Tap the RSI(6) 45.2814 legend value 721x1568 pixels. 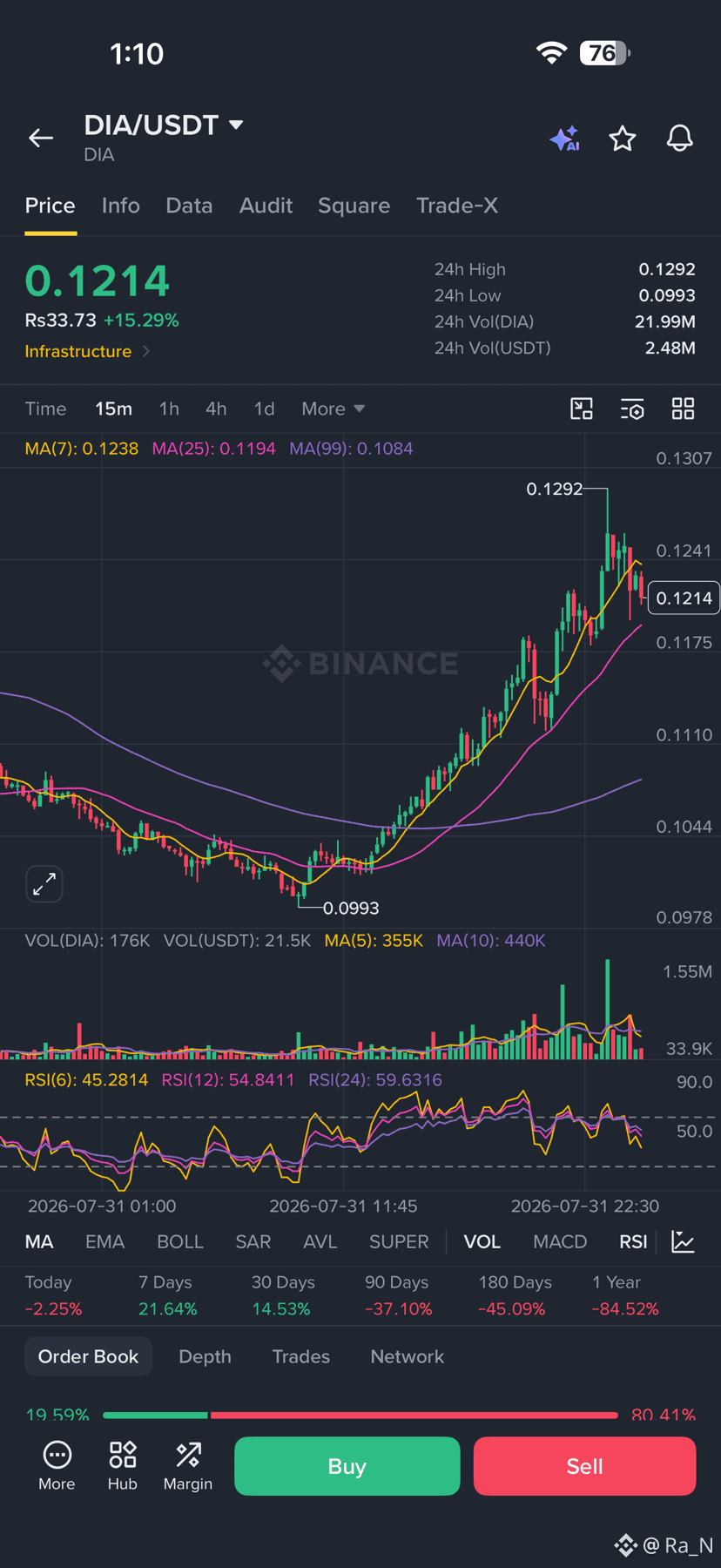pos(86,1080)
